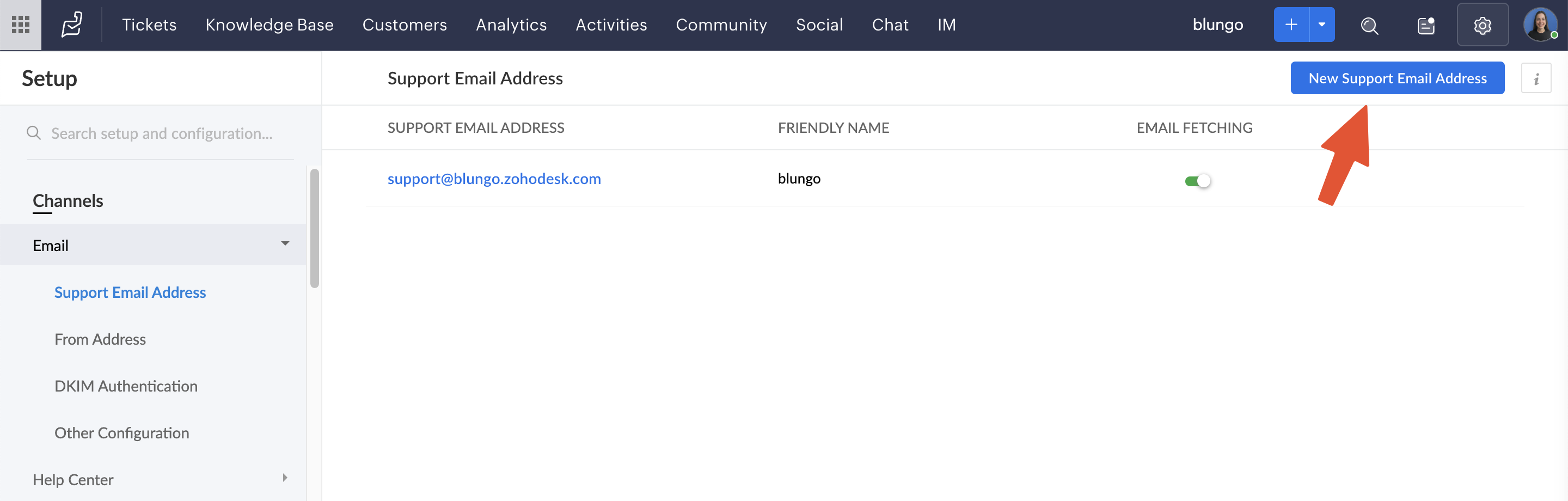Open the Activities tab

611,25
